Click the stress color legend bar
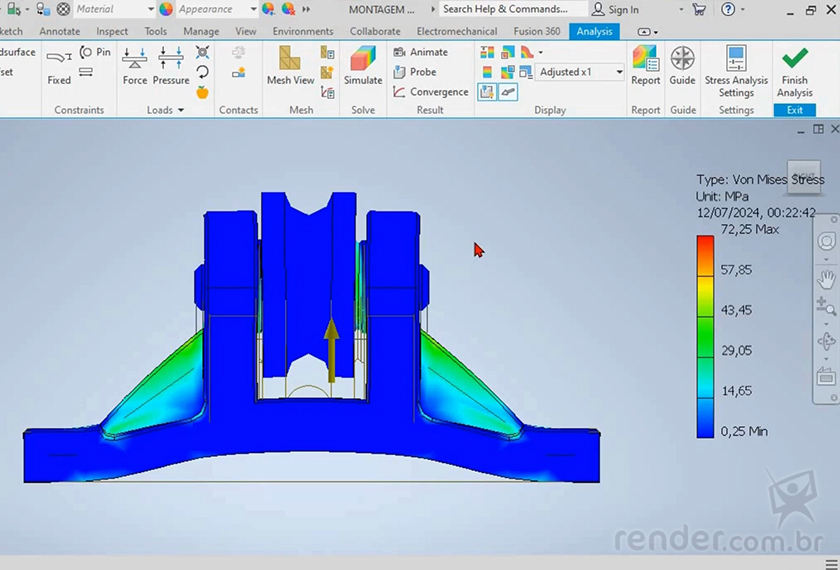Viewport: 840px width, 570px height. 705,336
